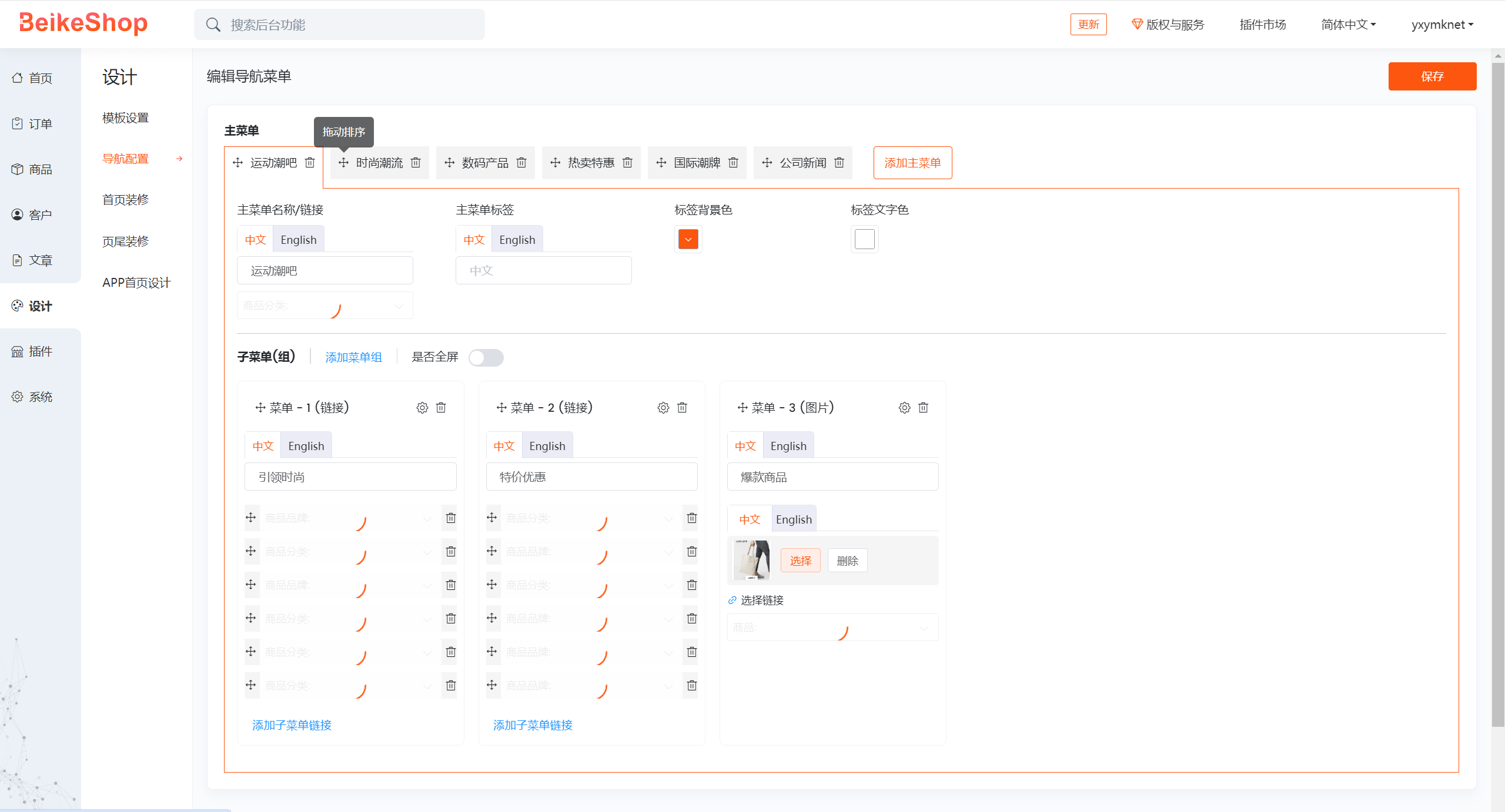
Task: Delete the 运动潮吧 main menu tab
Action: click(x=310, y=163)
